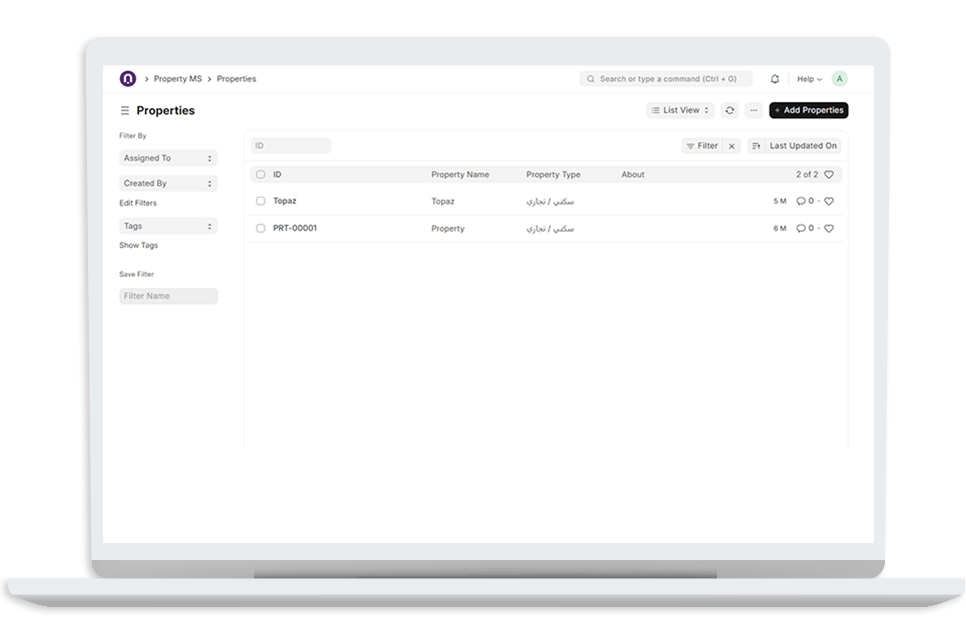Screen dimensions: 966x619
Task: Click the Edit Filters link
Action: (138, 203)
